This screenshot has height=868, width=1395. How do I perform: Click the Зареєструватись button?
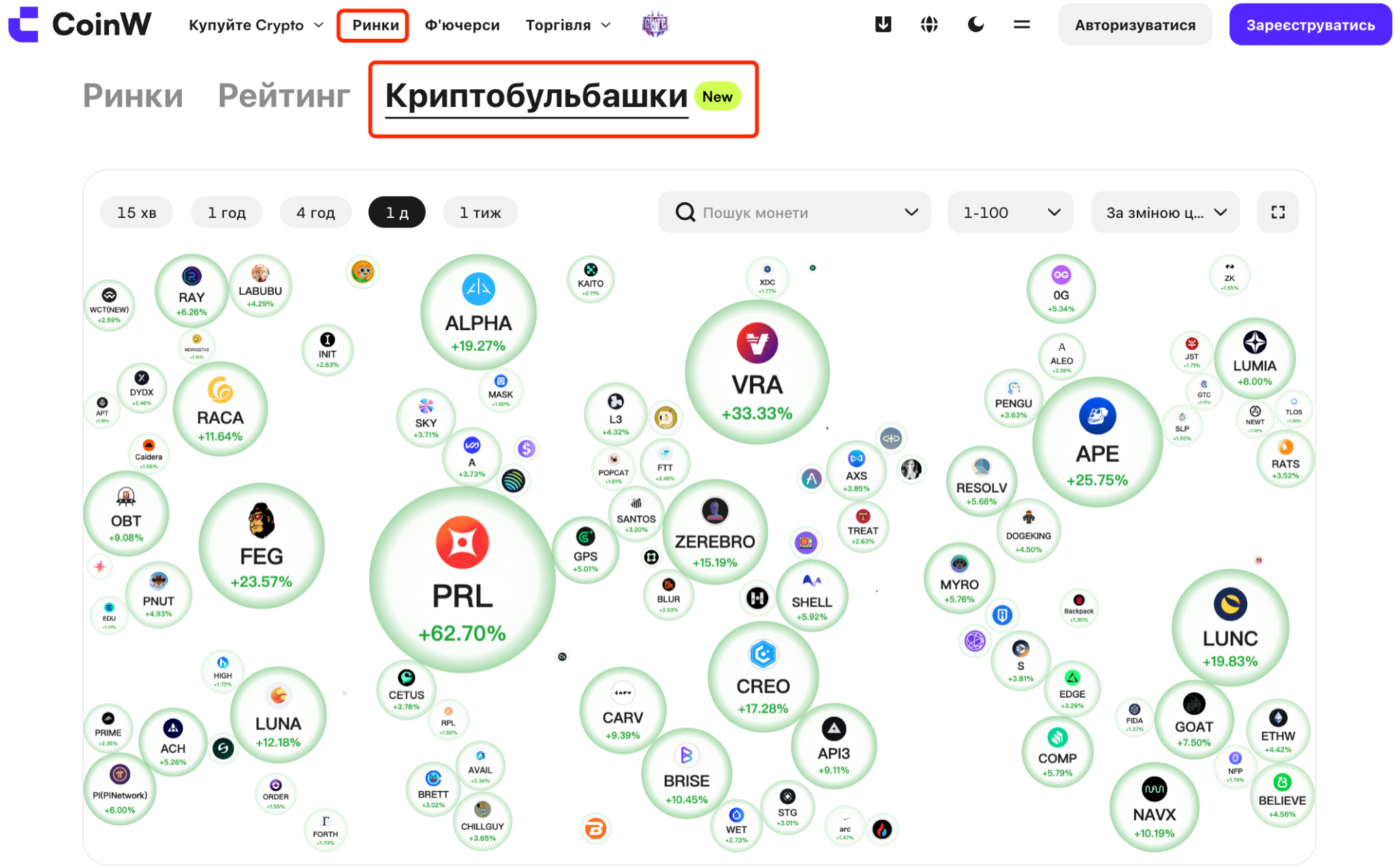point(1311,25)
